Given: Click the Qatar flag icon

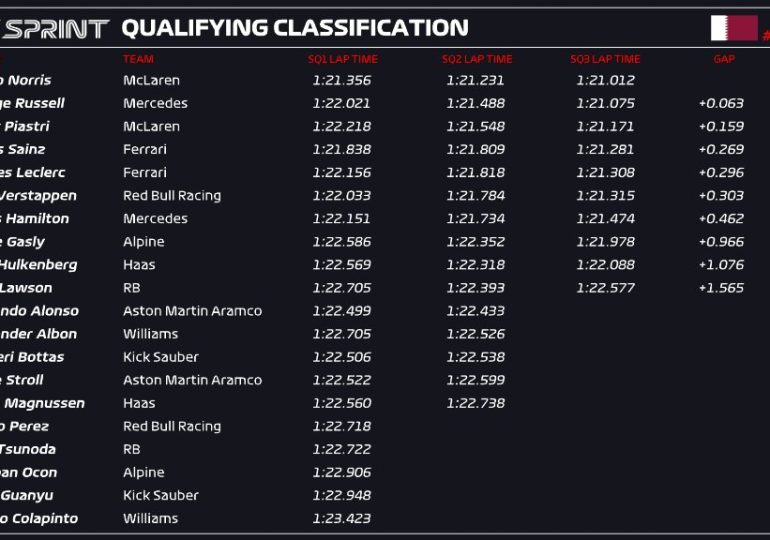Looking at the screenshot, I should 734,28.
